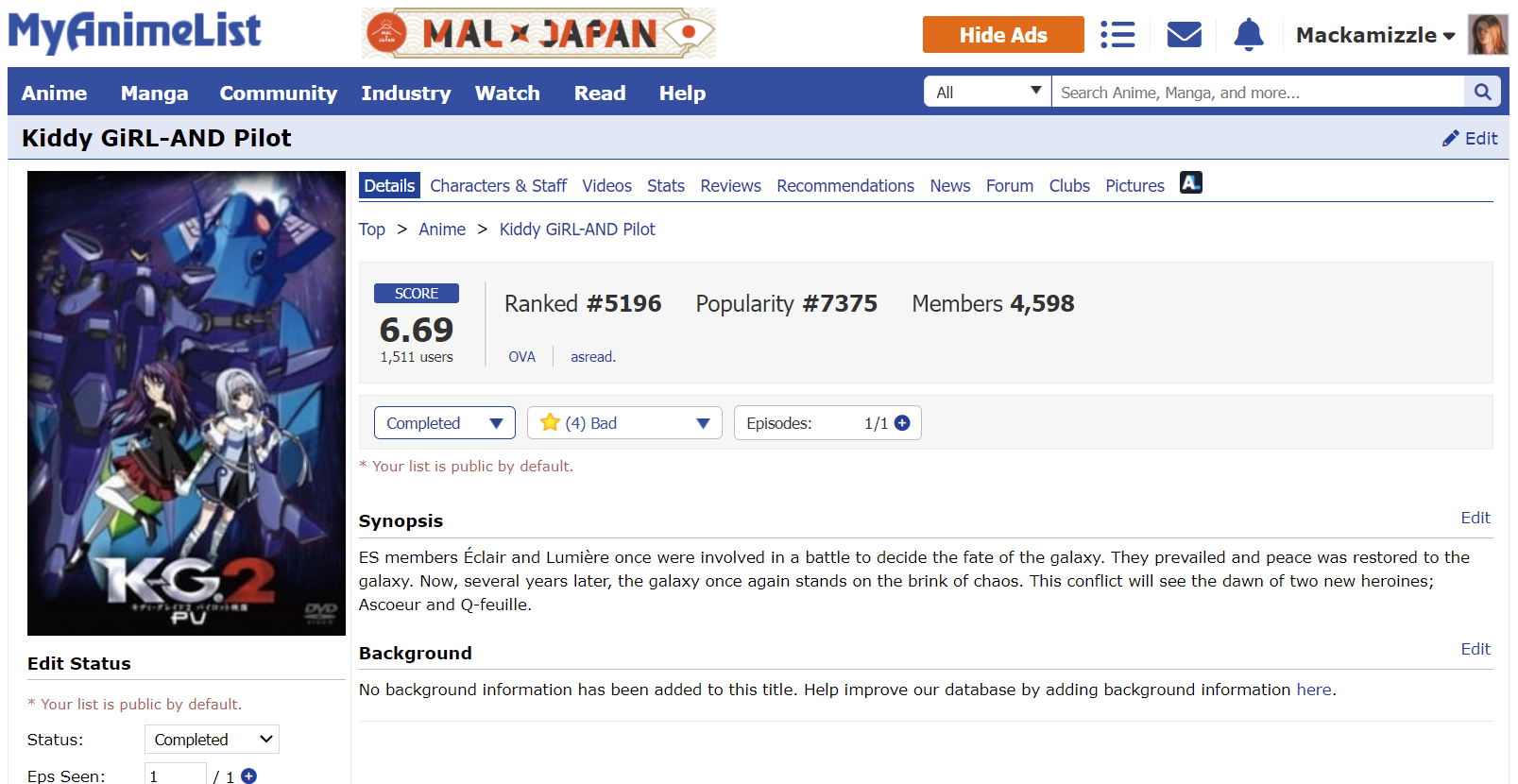Click Kiddy GiRL-AND Pilot breadcrumb link
Image resolution: width=1518 pixels, height=784 pixels.
[x=577, y=230]
